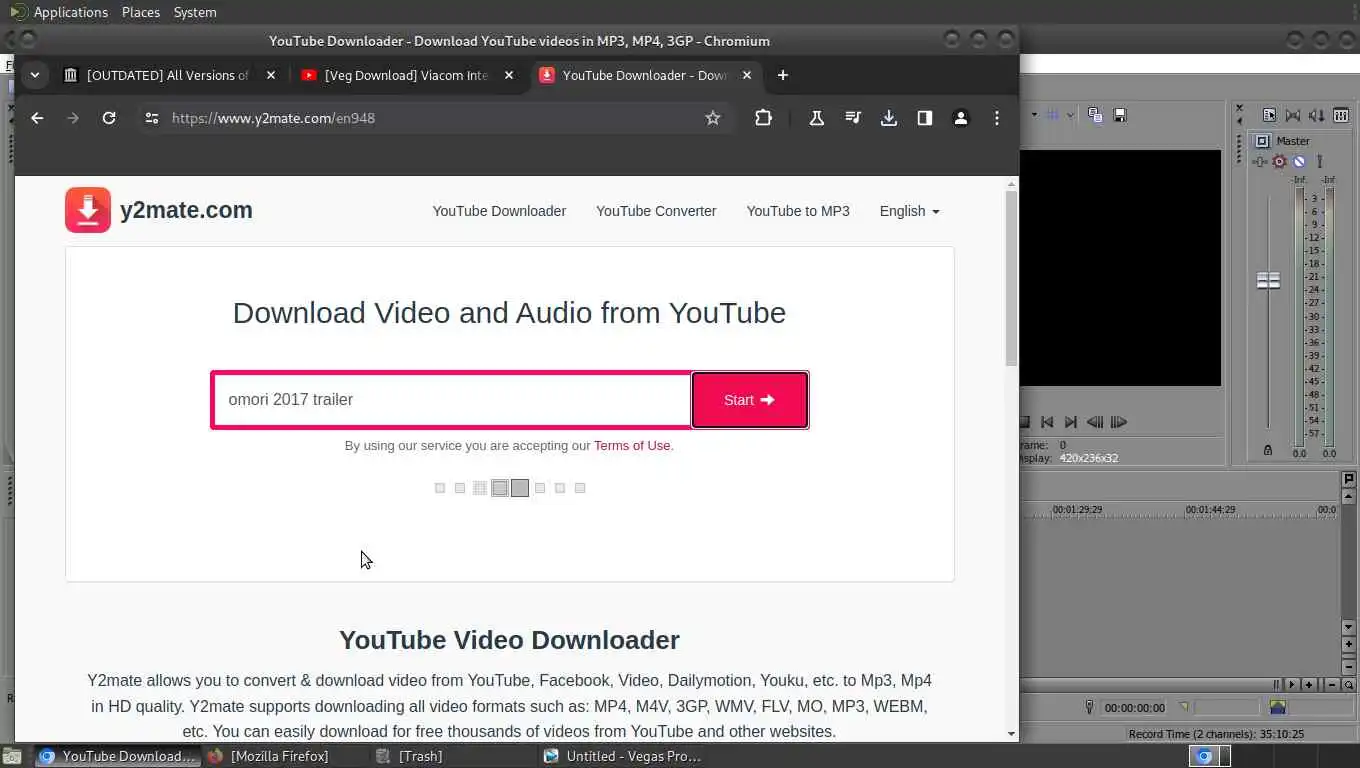
Task: Click the y2mate red download logo
Action: click(88, 210)
